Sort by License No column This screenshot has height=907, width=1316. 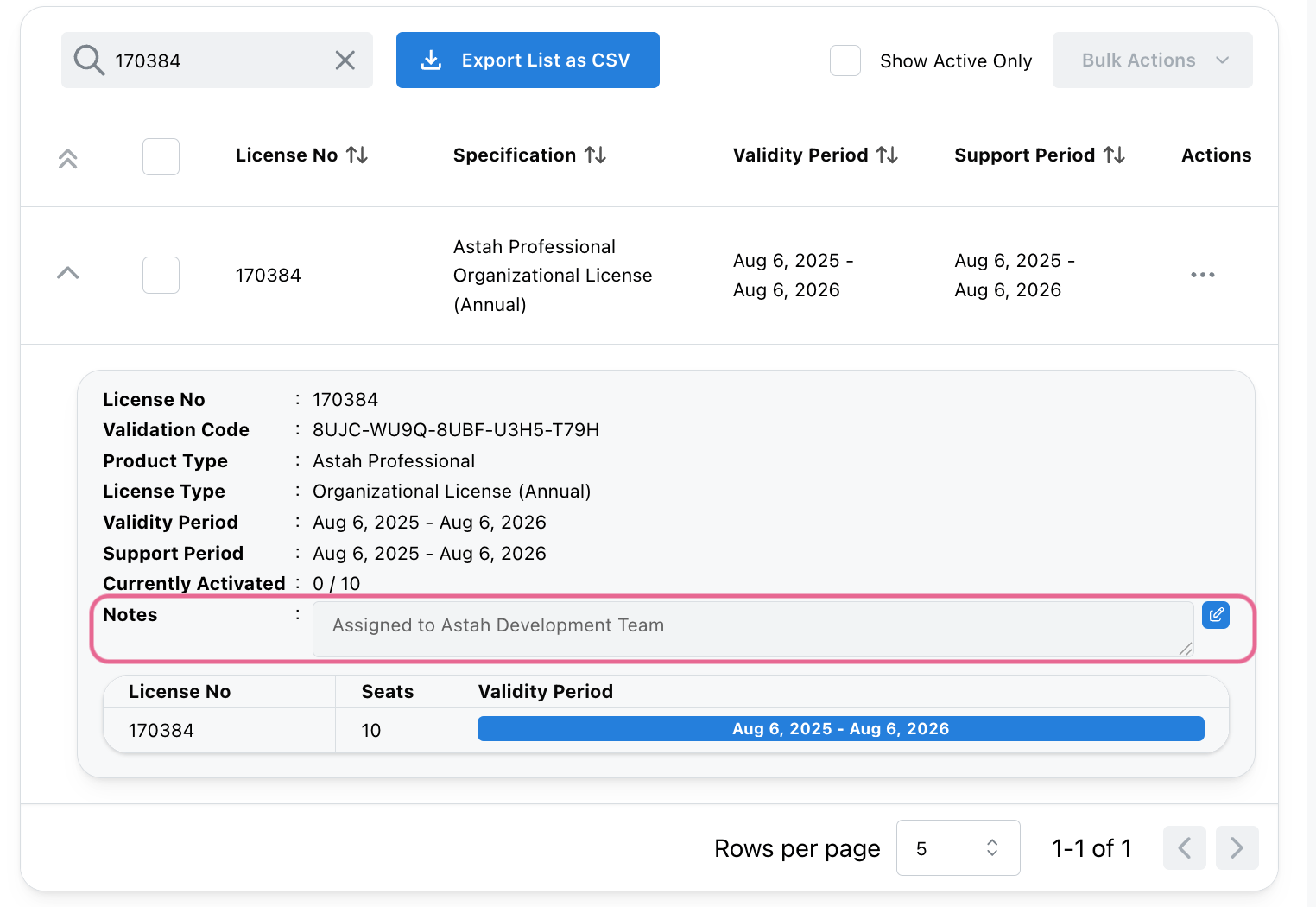[x=357, y=155]
